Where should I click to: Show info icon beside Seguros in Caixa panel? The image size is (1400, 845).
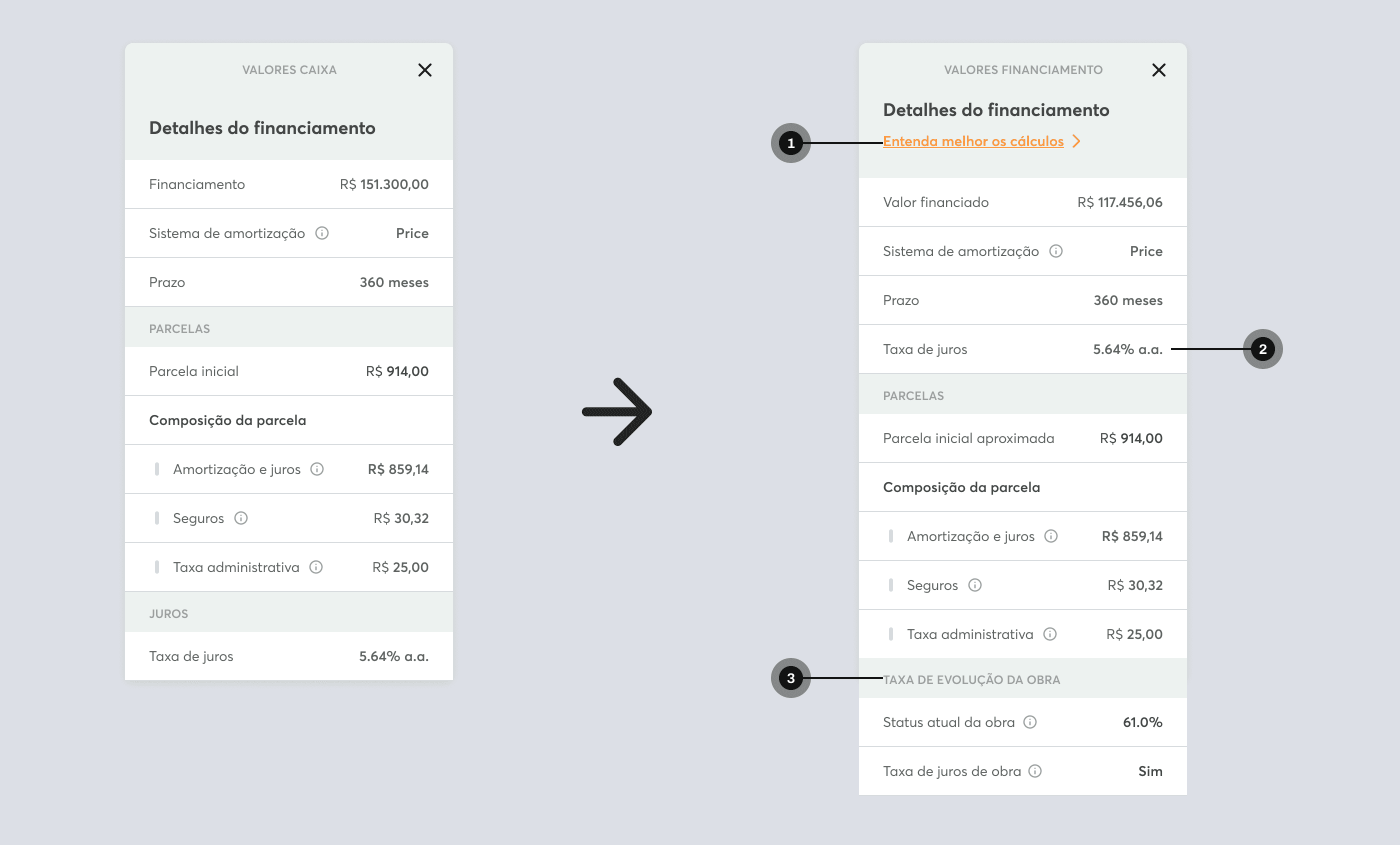[x=241, y=517]
